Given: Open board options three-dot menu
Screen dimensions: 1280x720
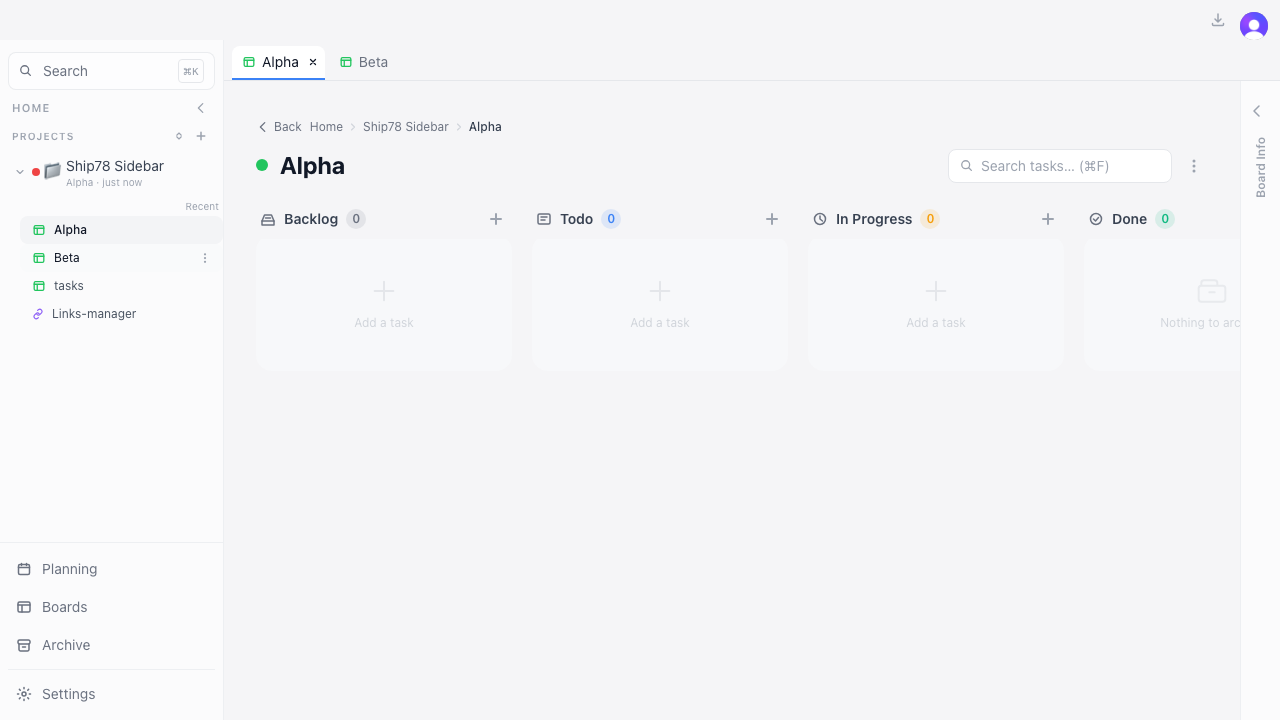Looking at the screenshot, I should (1193, 166).
